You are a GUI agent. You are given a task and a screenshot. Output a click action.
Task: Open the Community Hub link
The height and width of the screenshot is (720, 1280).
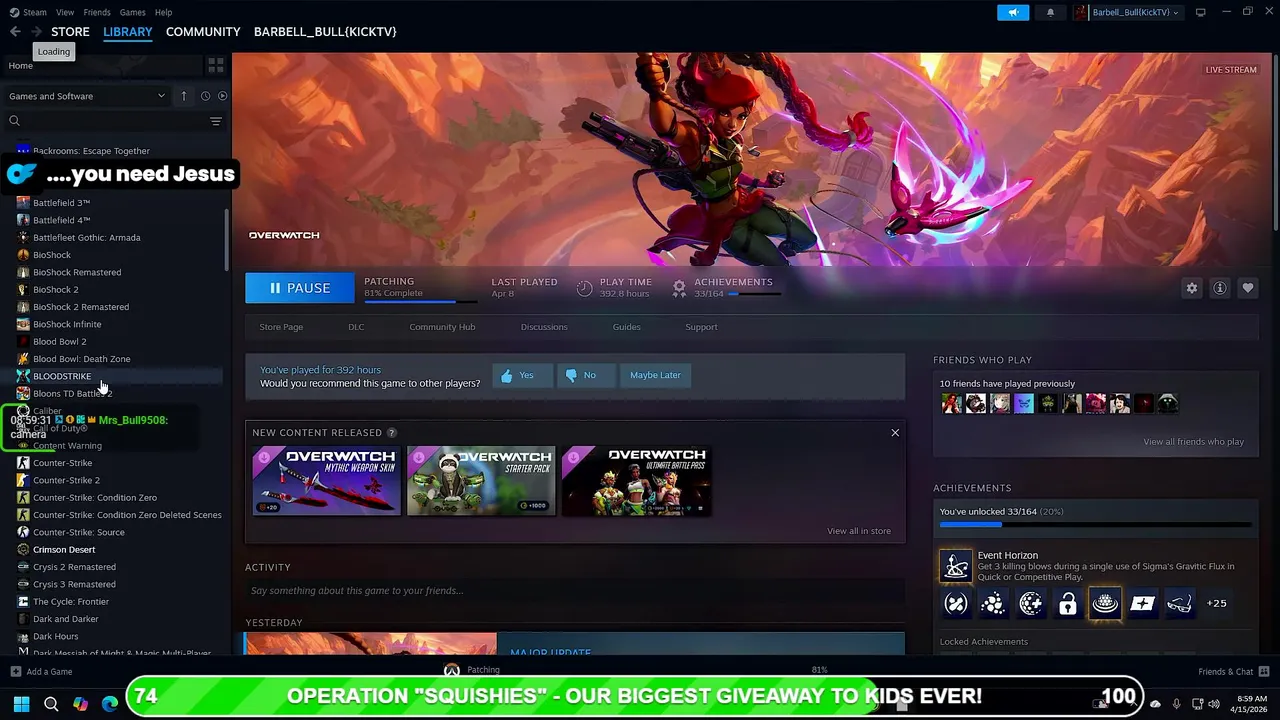pos(442,327)
